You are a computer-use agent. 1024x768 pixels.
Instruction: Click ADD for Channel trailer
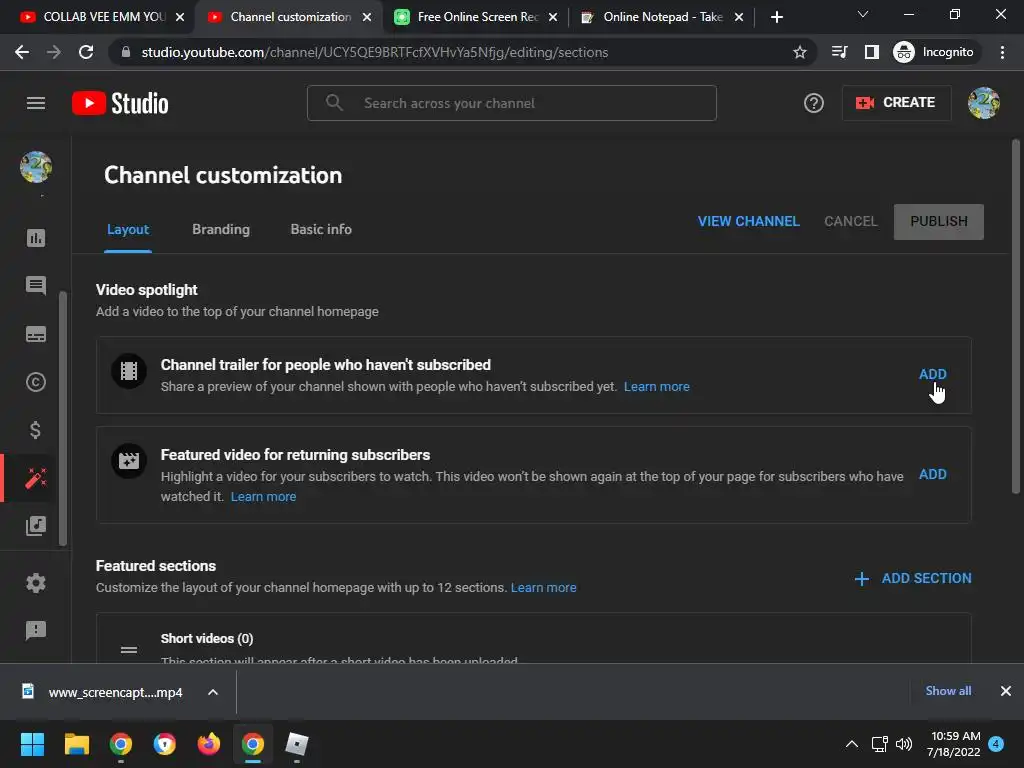point(933,374)
